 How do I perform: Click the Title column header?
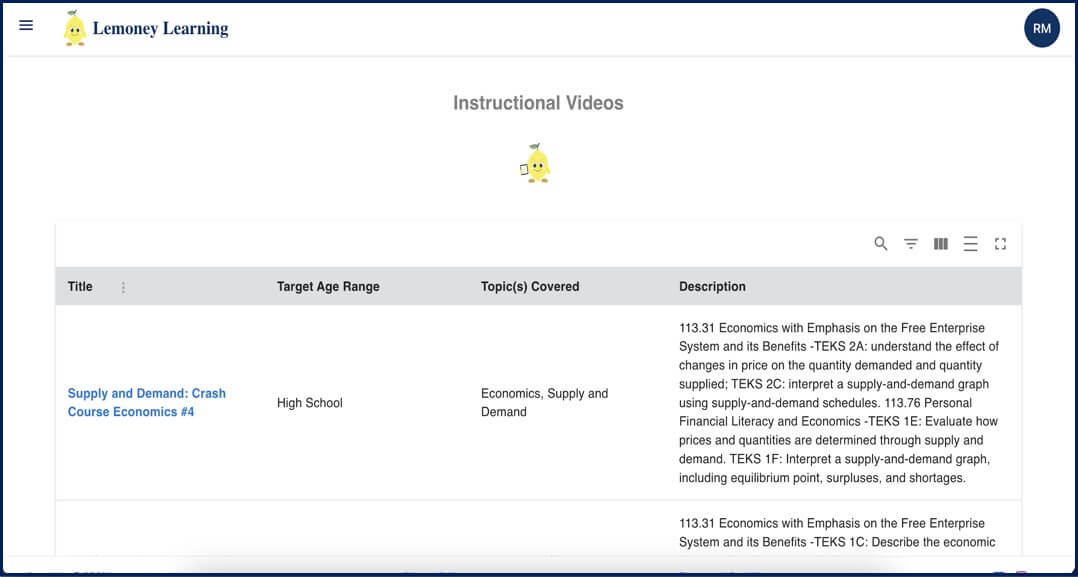coord(80,287)
